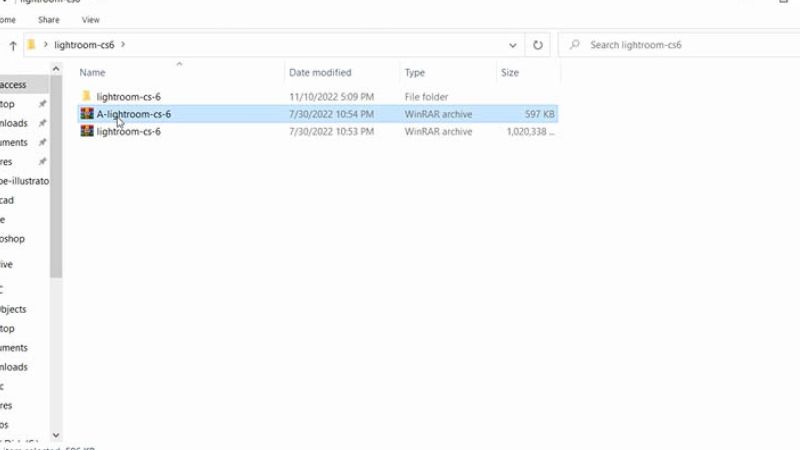Click the Up arrow navigation button
Screen dimensions: 800x450
13,45
